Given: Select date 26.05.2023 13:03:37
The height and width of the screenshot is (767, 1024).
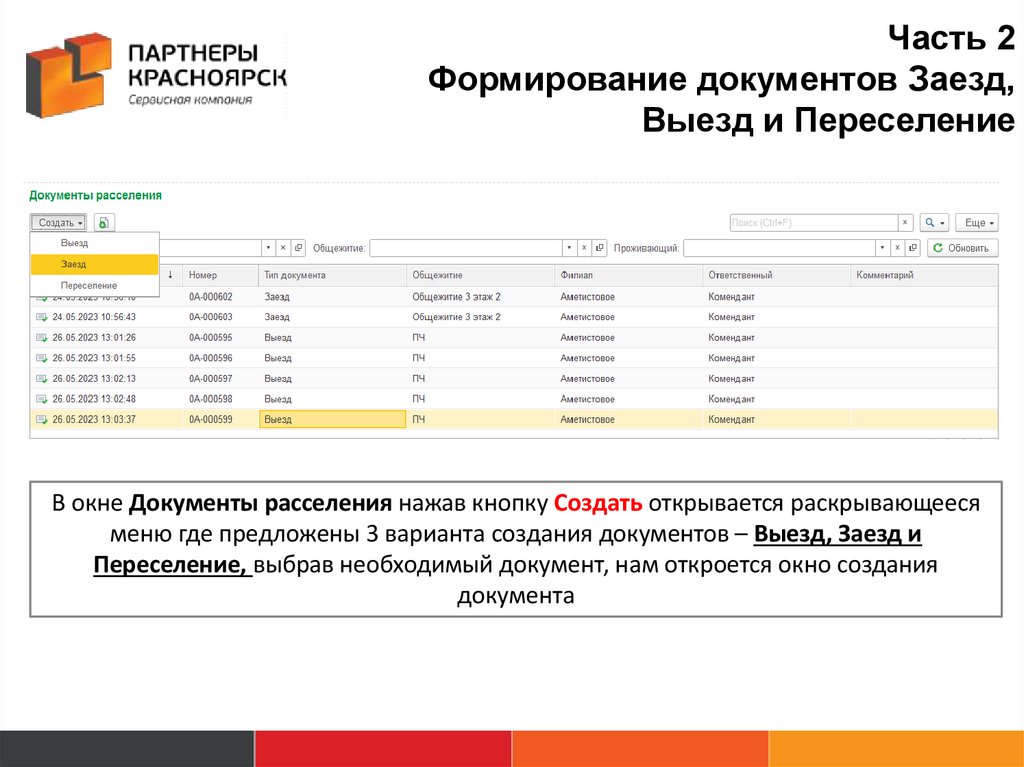Looking at the screenshot, I should 94,419.
